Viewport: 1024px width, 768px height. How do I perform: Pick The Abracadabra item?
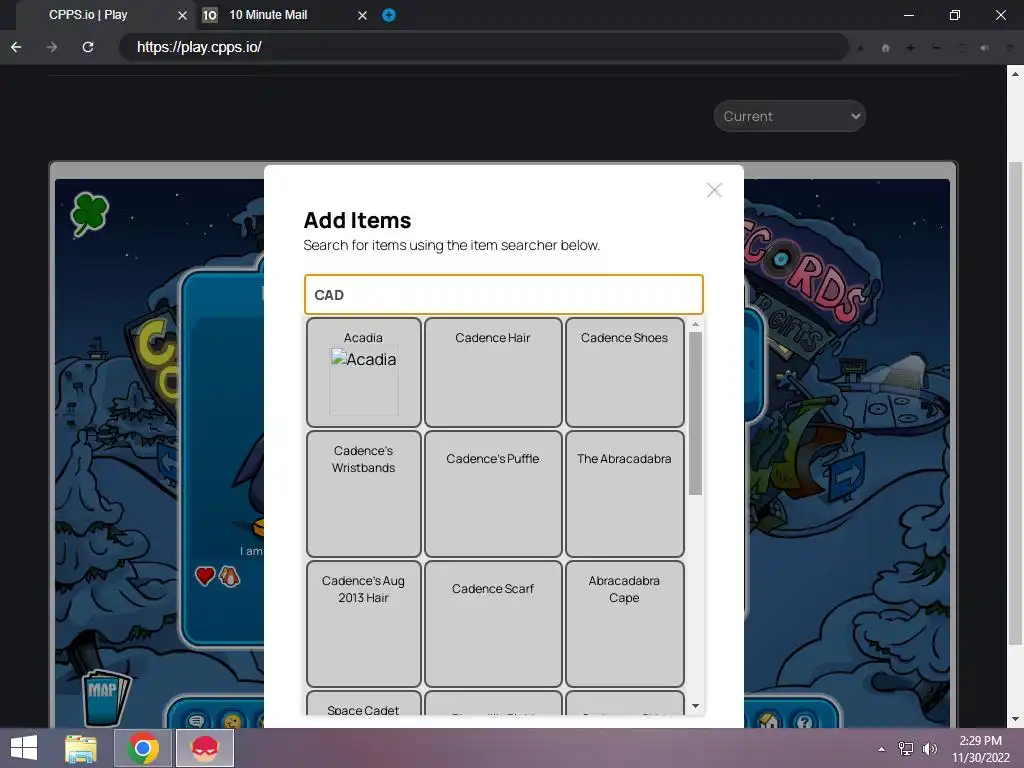[624, 494]
